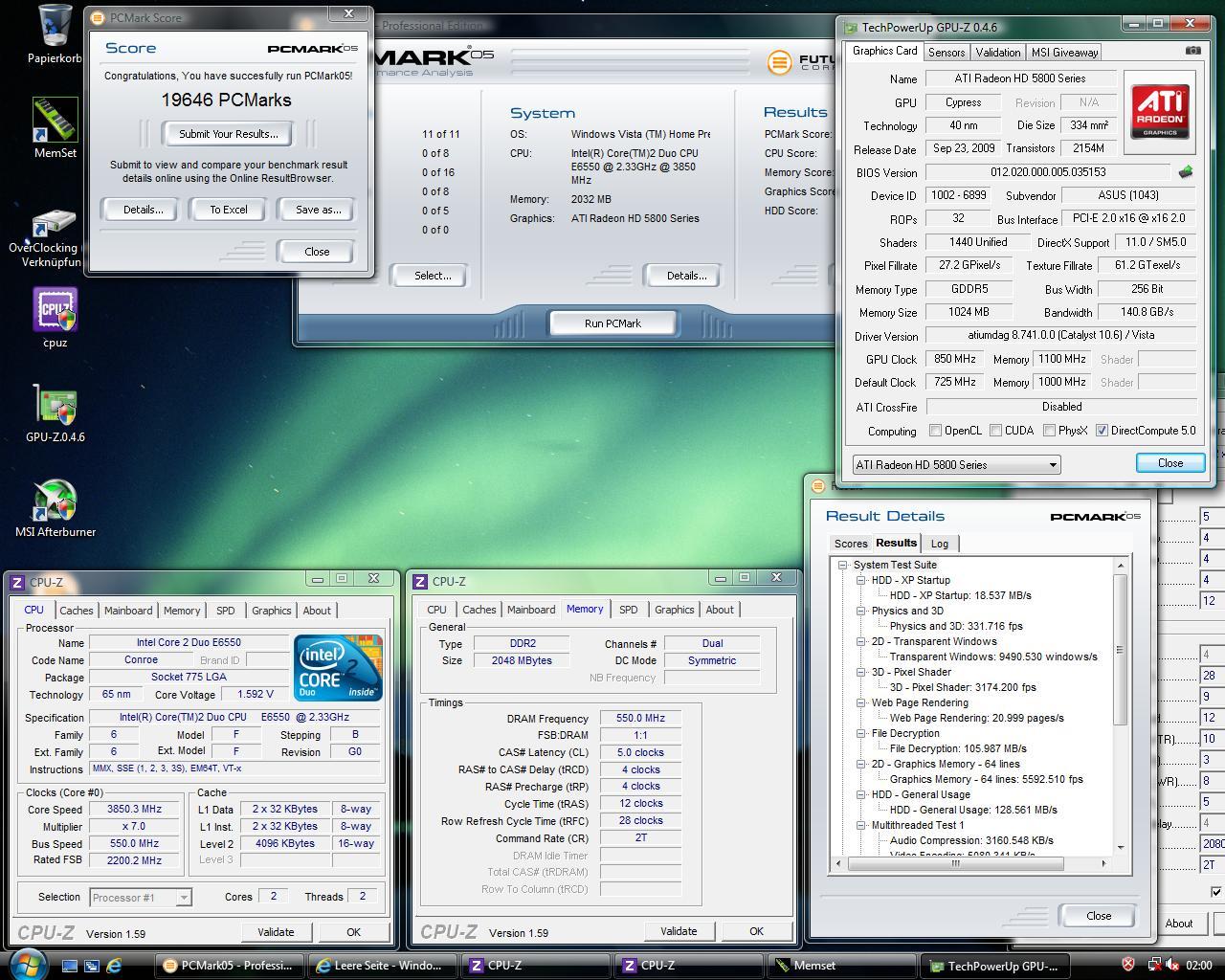Open the Papierkorb recycle bin icon

54,27
